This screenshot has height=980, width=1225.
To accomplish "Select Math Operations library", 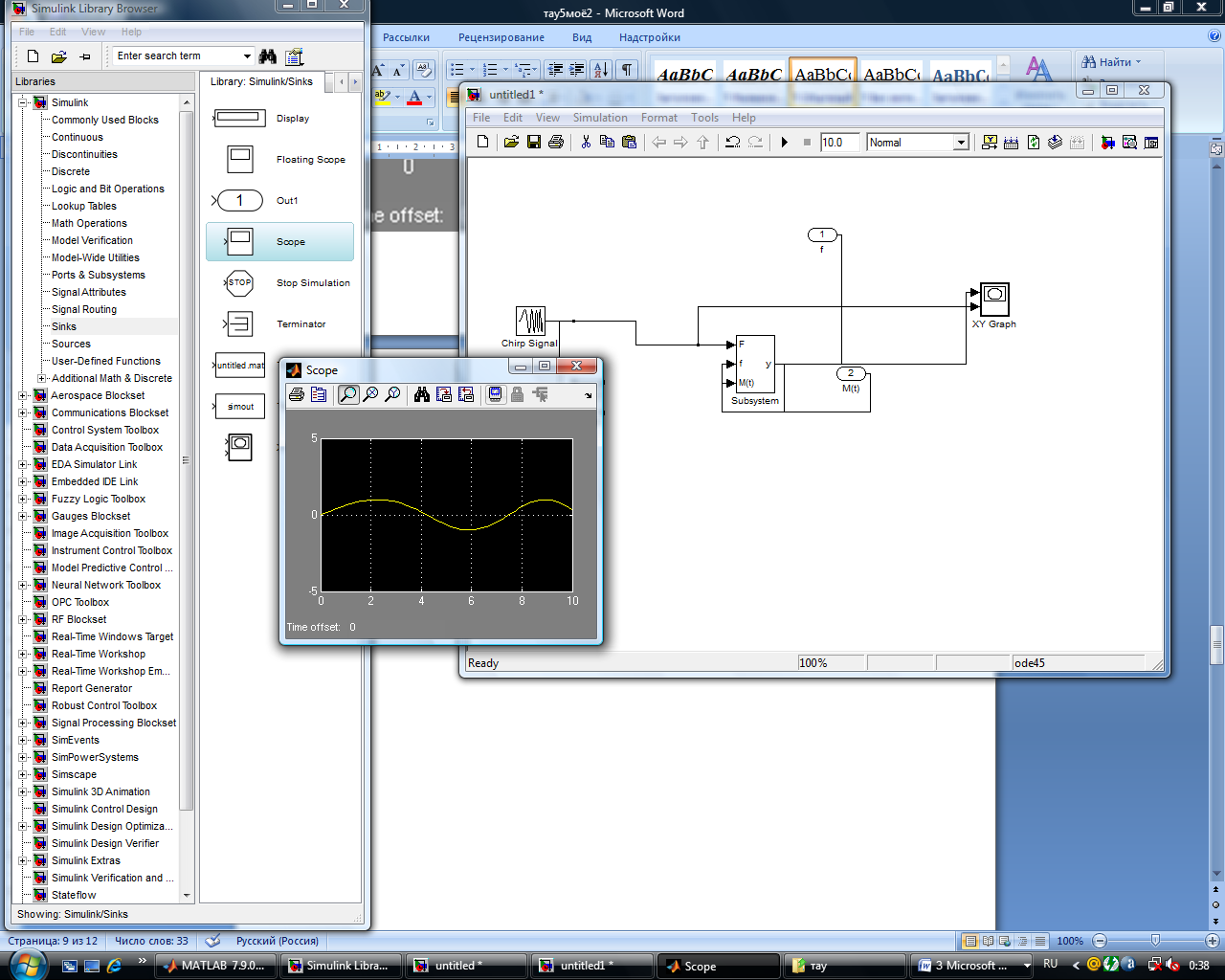I will click(89, 223).
